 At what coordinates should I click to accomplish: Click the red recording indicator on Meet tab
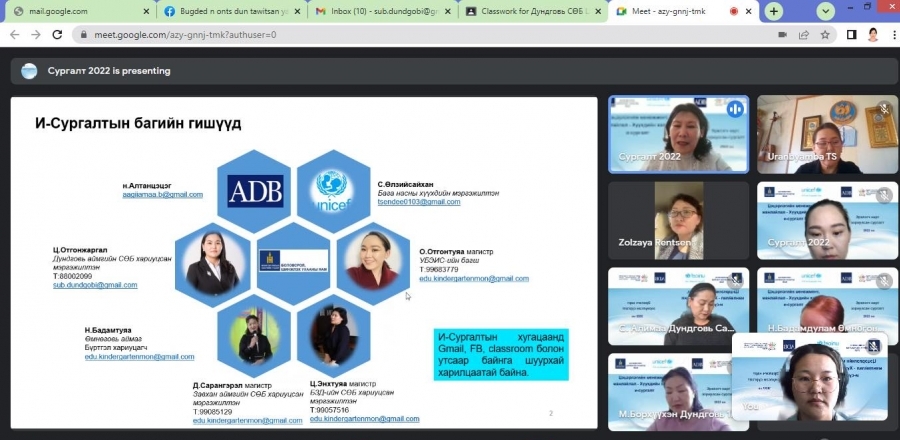[x=734, y=11]
